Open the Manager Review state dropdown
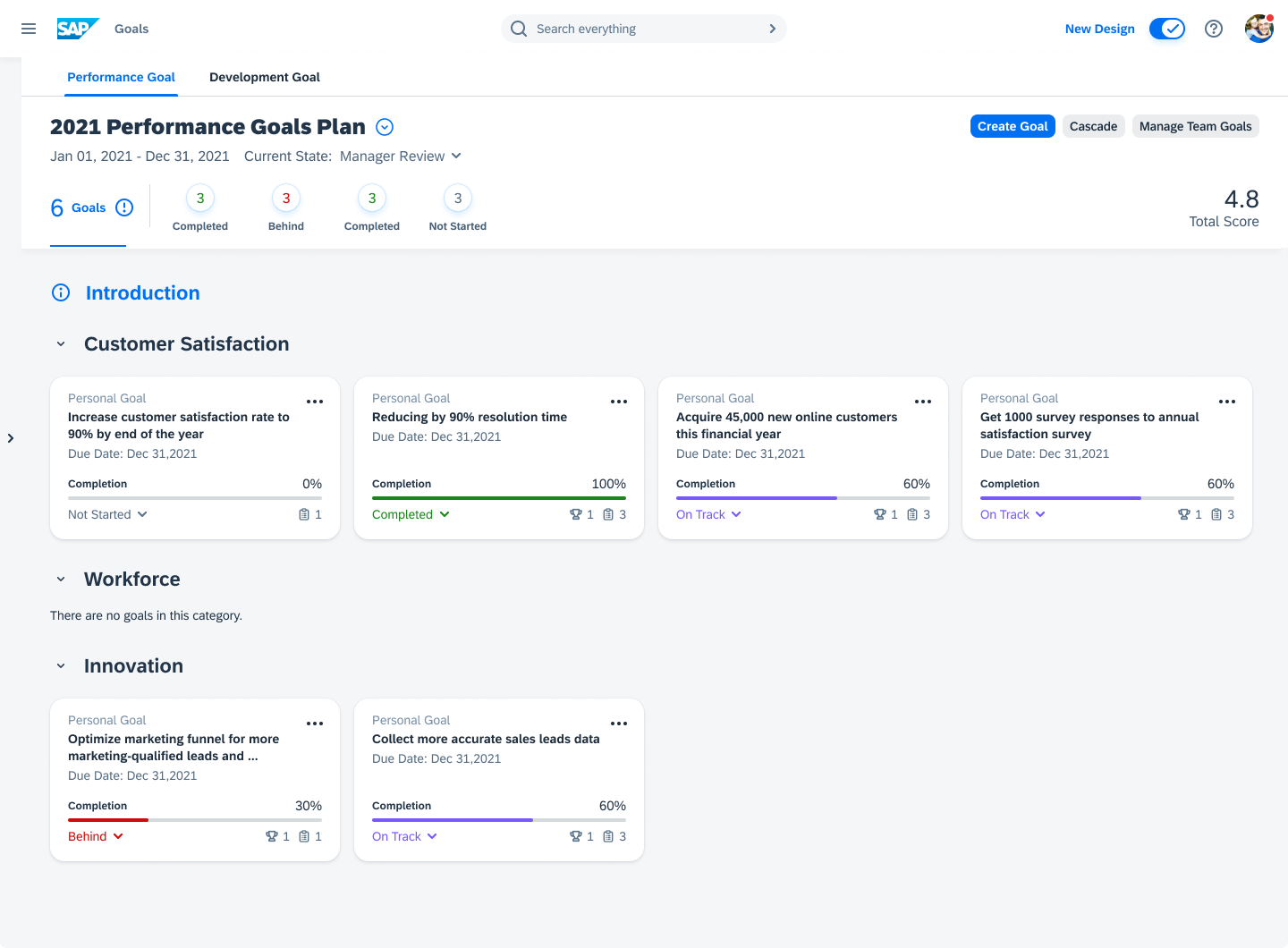Image resolution: width=1288 pixels, height=948 pixels. pos(401,156)
